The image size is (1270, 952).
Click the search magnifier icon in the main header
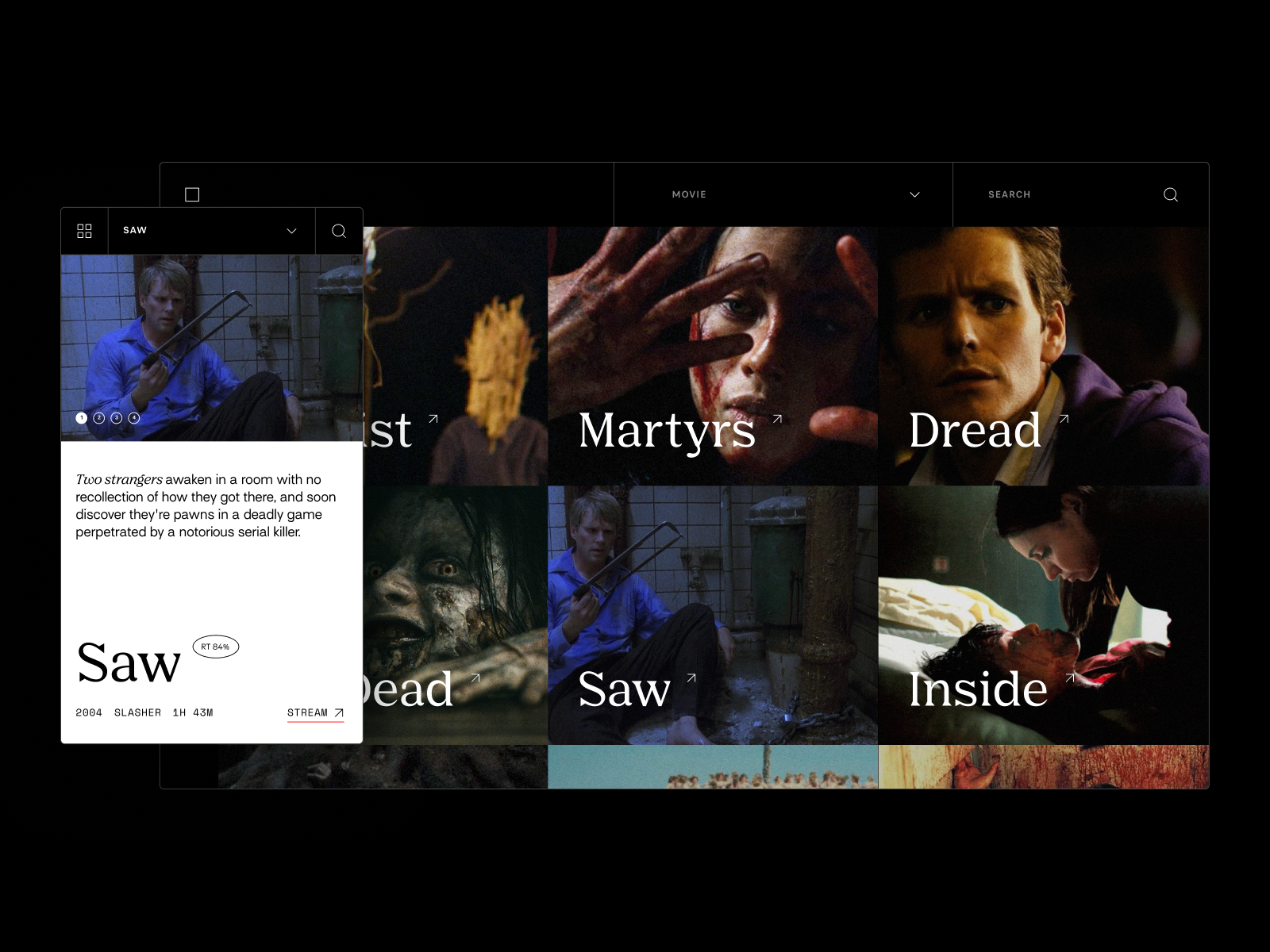pyautogui.click(x=1171, y=194)
